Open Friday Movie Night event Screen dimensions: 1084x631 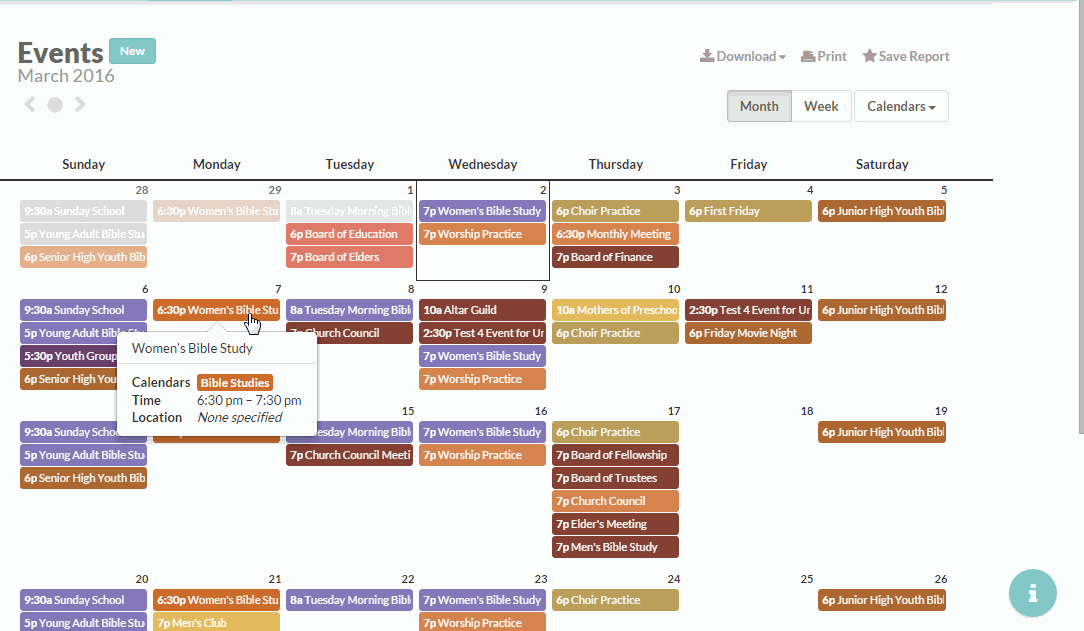click(748, 333)
